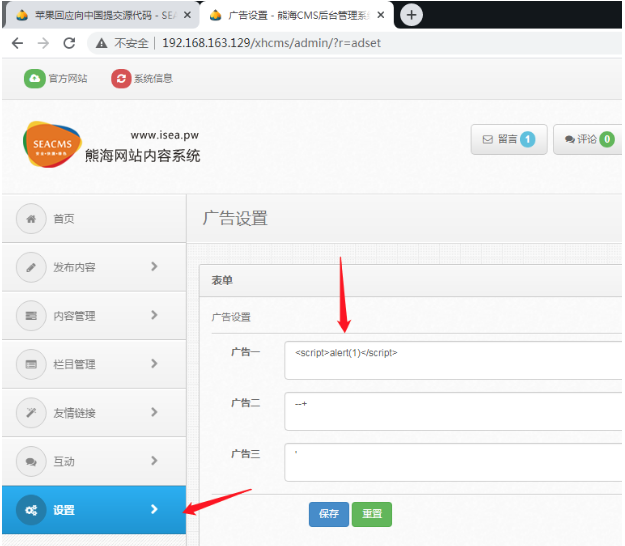The width and height of the screenshot is (625, 546).
Task: Open the 发布内容 sidebar menu
Action: coord(94,267)
